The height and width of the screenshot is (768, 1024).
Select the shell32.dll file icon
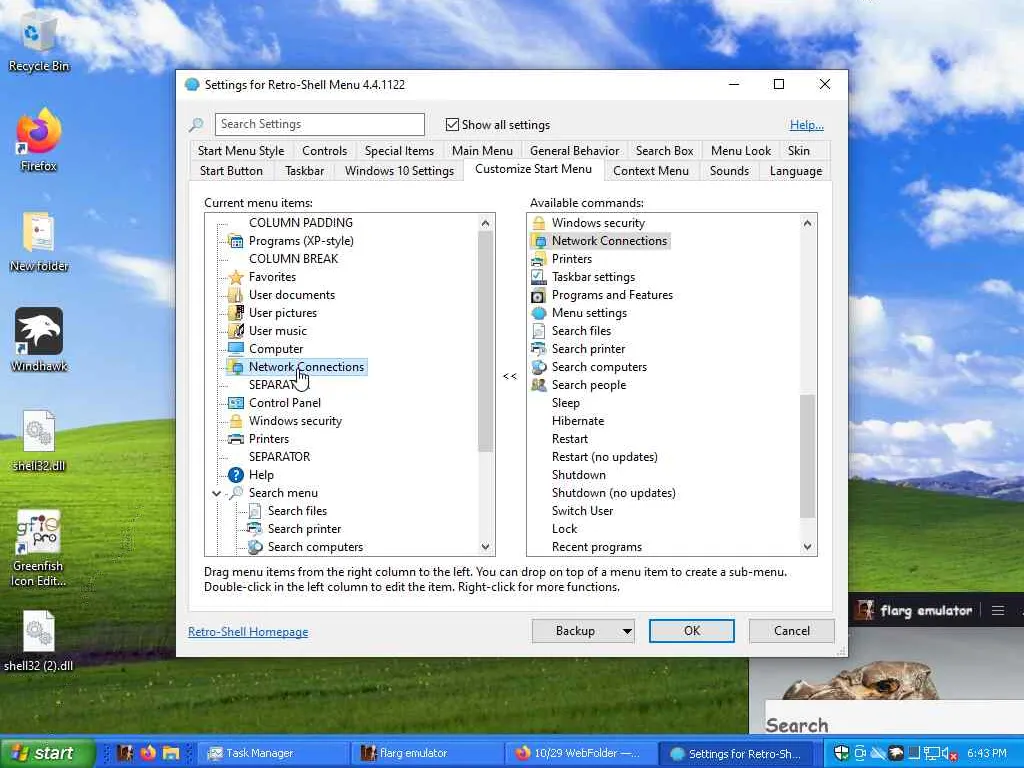[39, 440]
